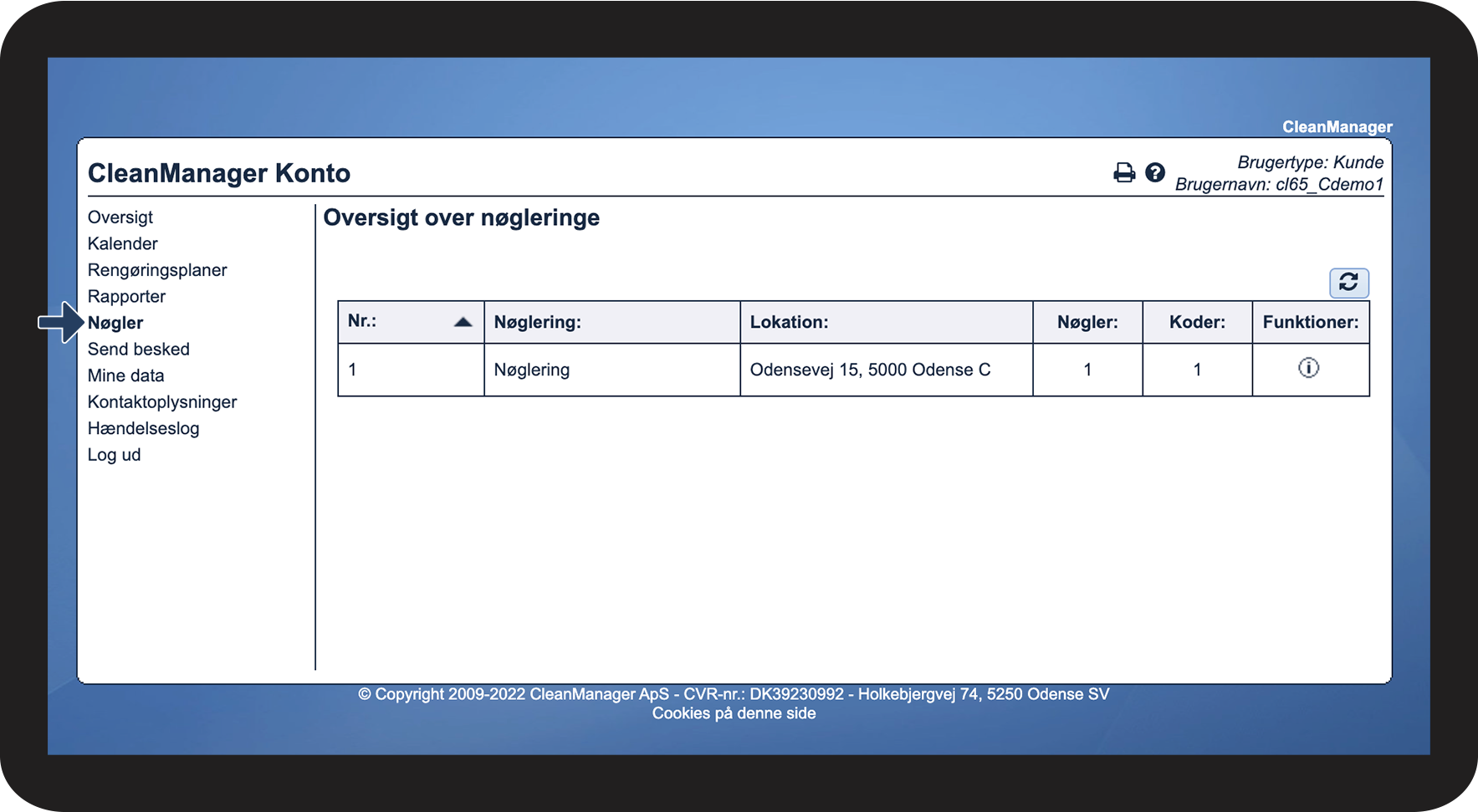Click the Funktioner column header
This screenshot has width=1478, height=812.
coord(1311,322)
